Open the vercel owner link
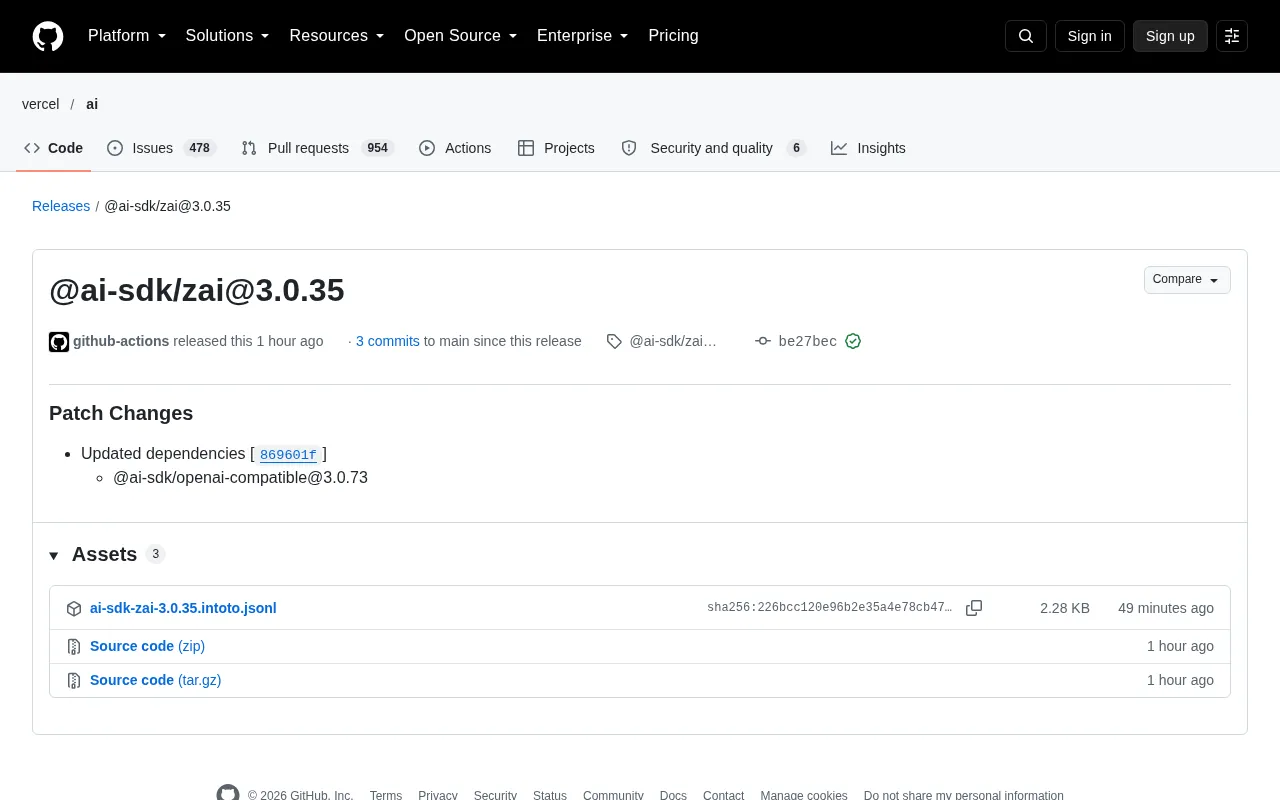Screen dimensions: 1280x800 click(41, 104)
